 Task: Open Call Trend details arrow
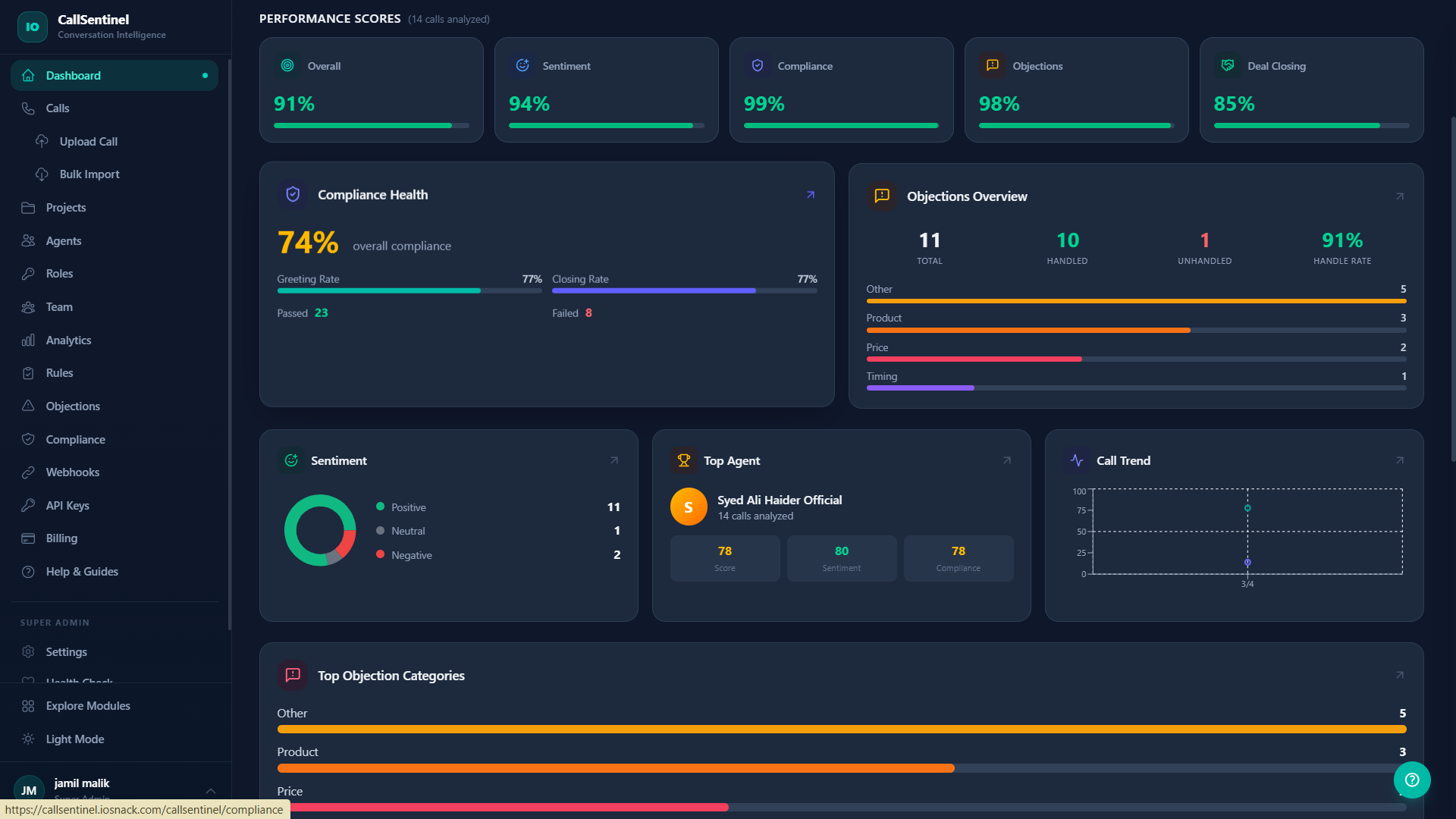pyautogui.click(x=1400, y=460)
